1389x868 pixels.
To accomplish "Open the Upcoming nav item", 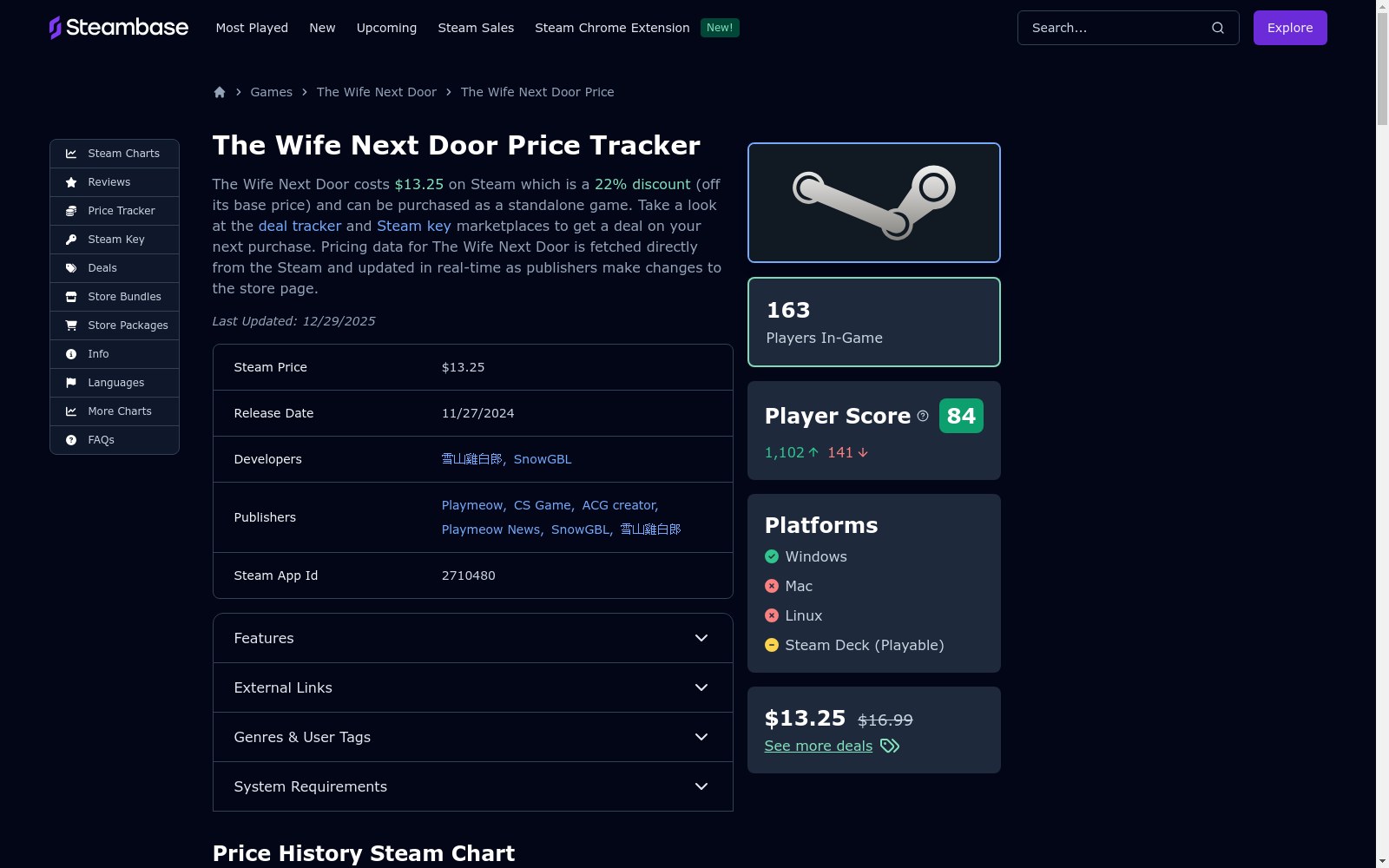I will (386, 28).
